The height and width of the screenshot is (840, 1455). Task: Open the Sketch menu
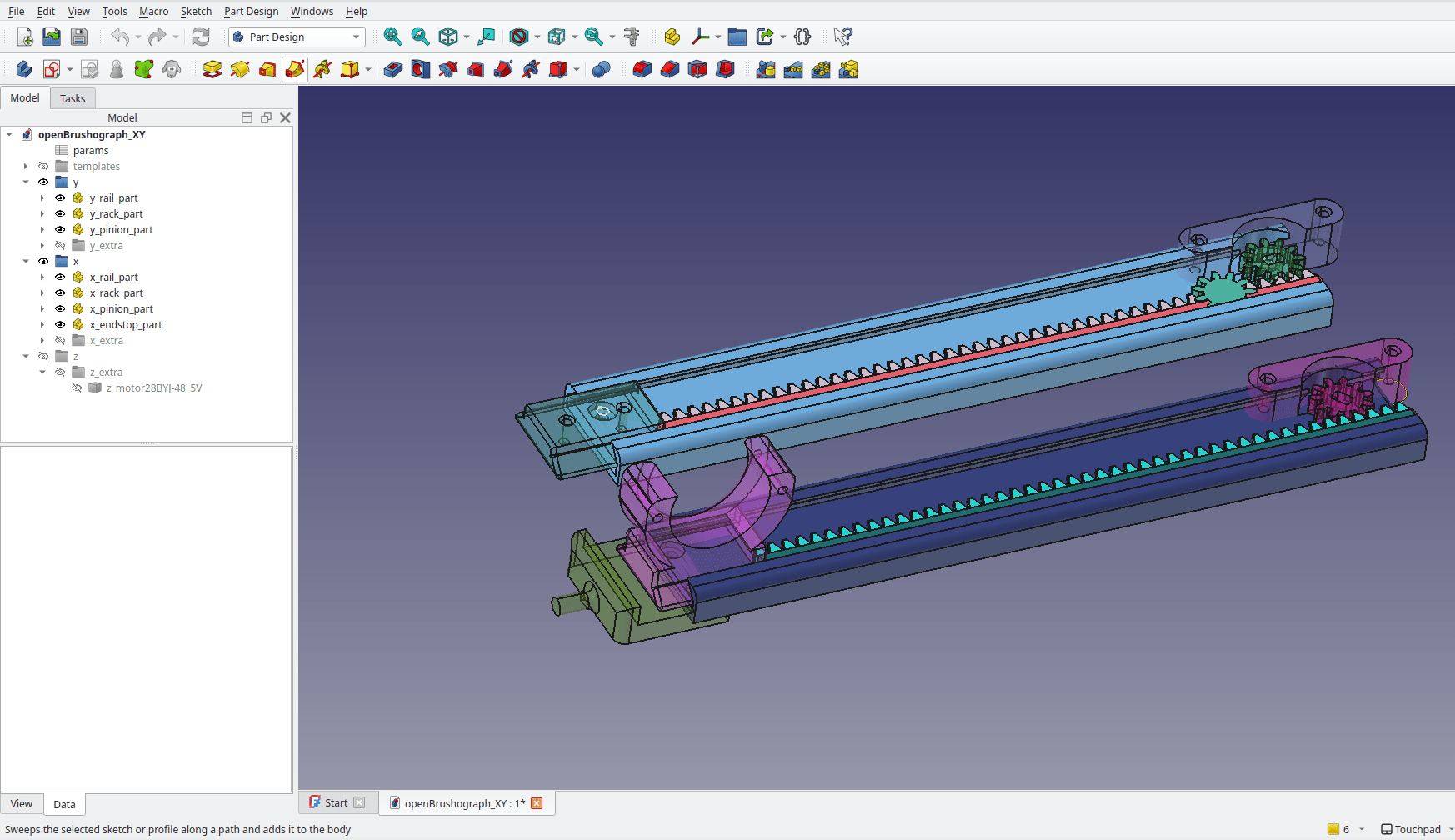(196, 11)
